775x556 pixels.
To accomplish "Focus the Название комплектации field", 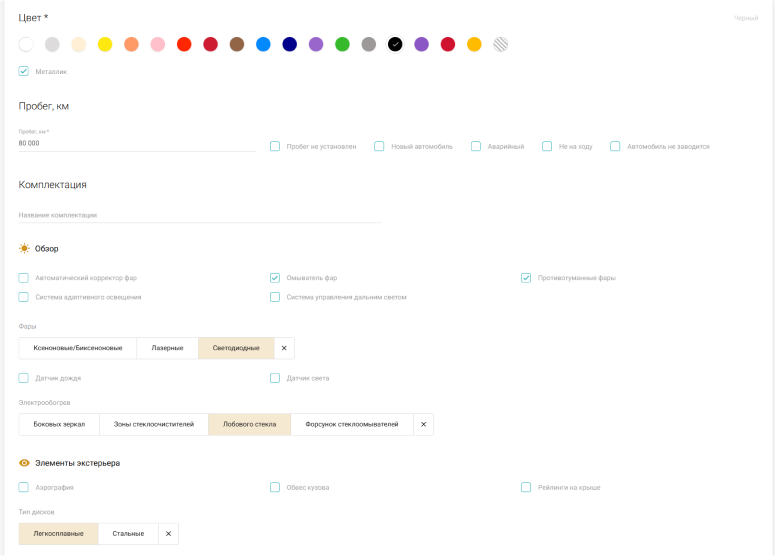I will tap(199, 215).
